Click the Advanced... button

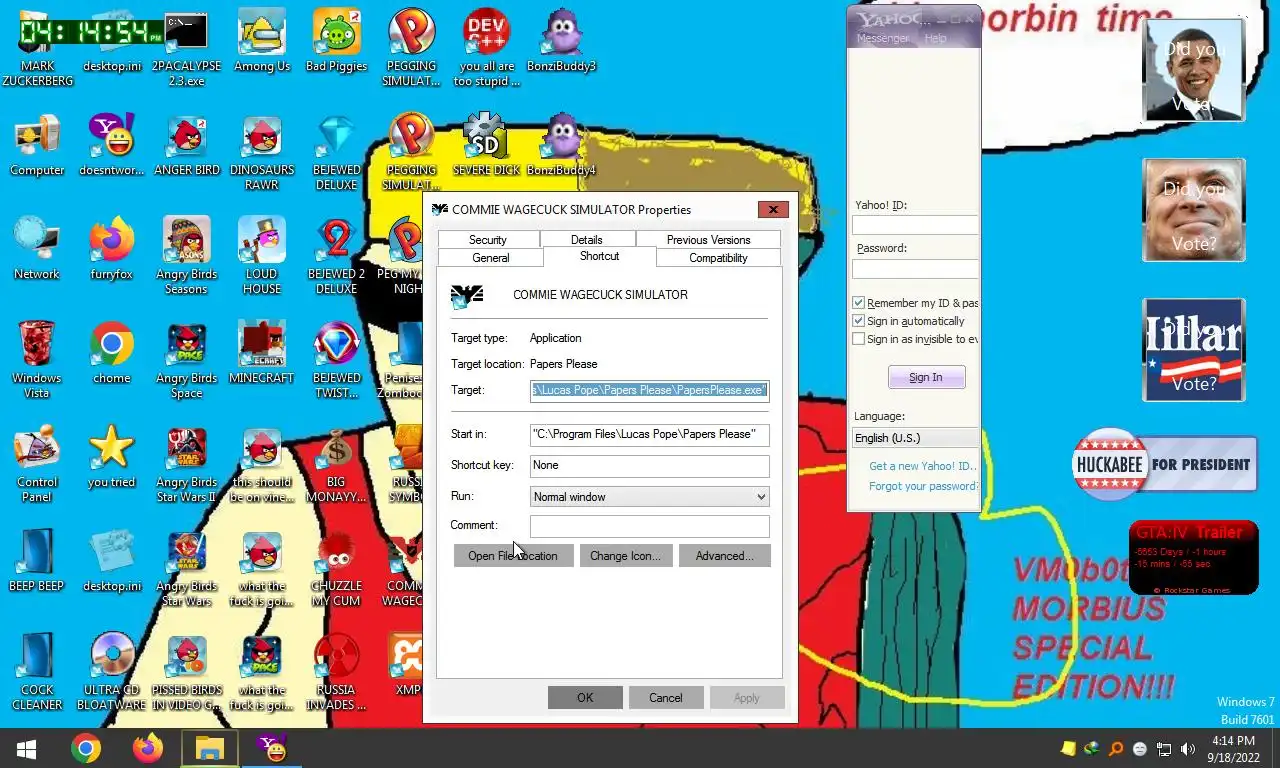pos(725,556)
